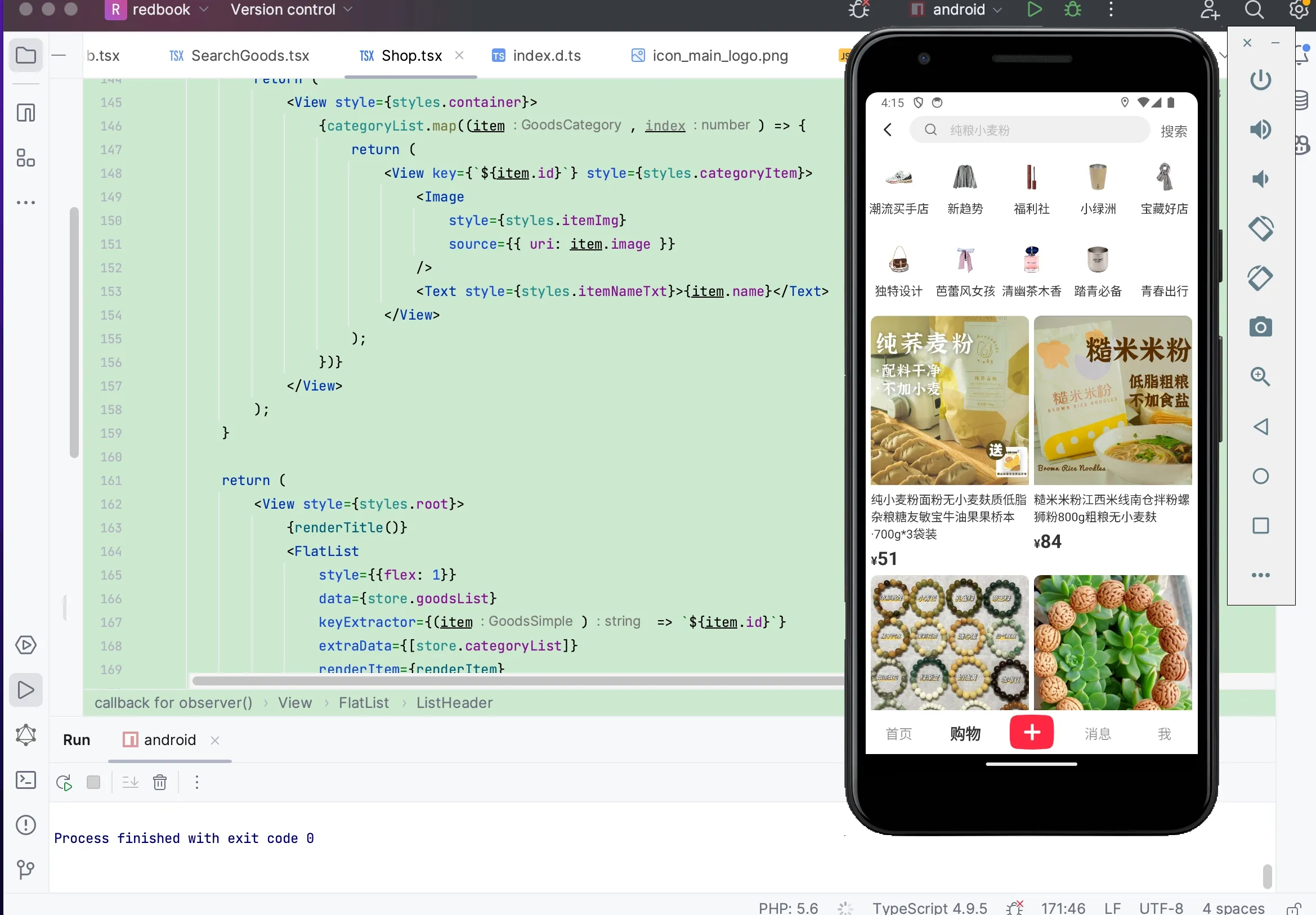Open emulator extended controls three dots
The width and height of the screenshot is (1316, 915).
coord(1260,575)
